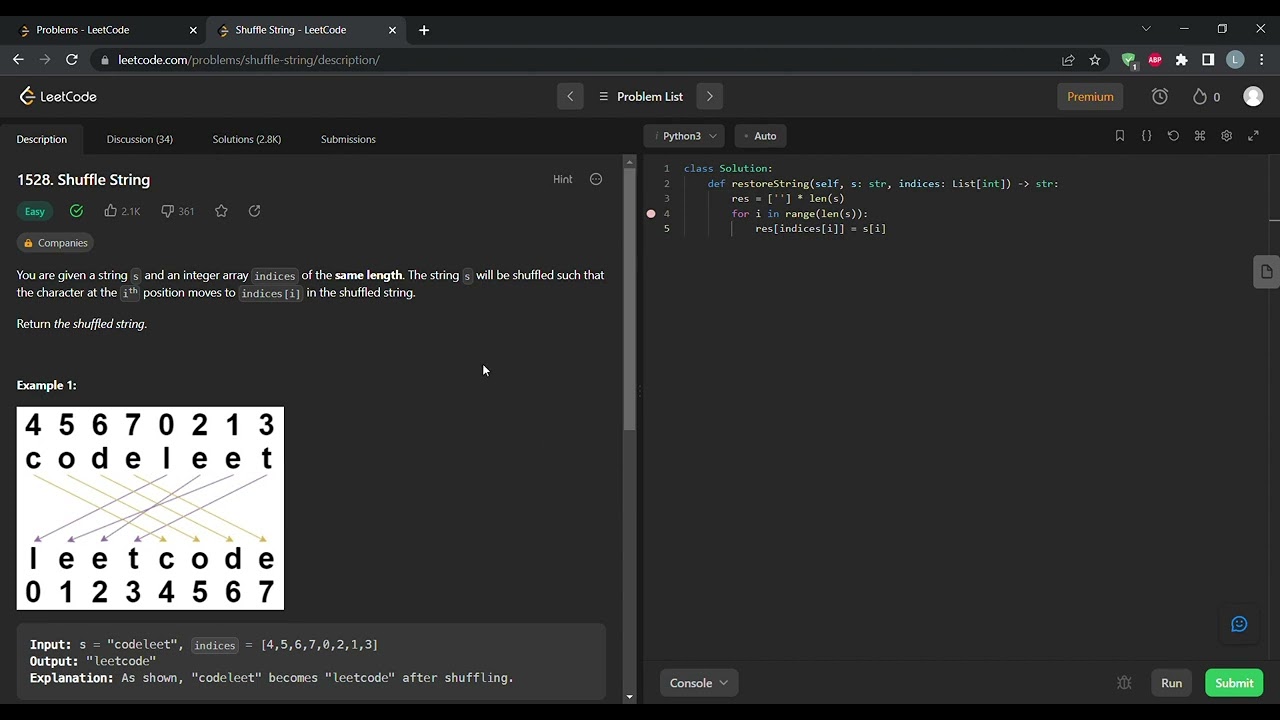Open user profile avatar
Viewport: 1280px width, 720px height.
tap(1253, 96)
